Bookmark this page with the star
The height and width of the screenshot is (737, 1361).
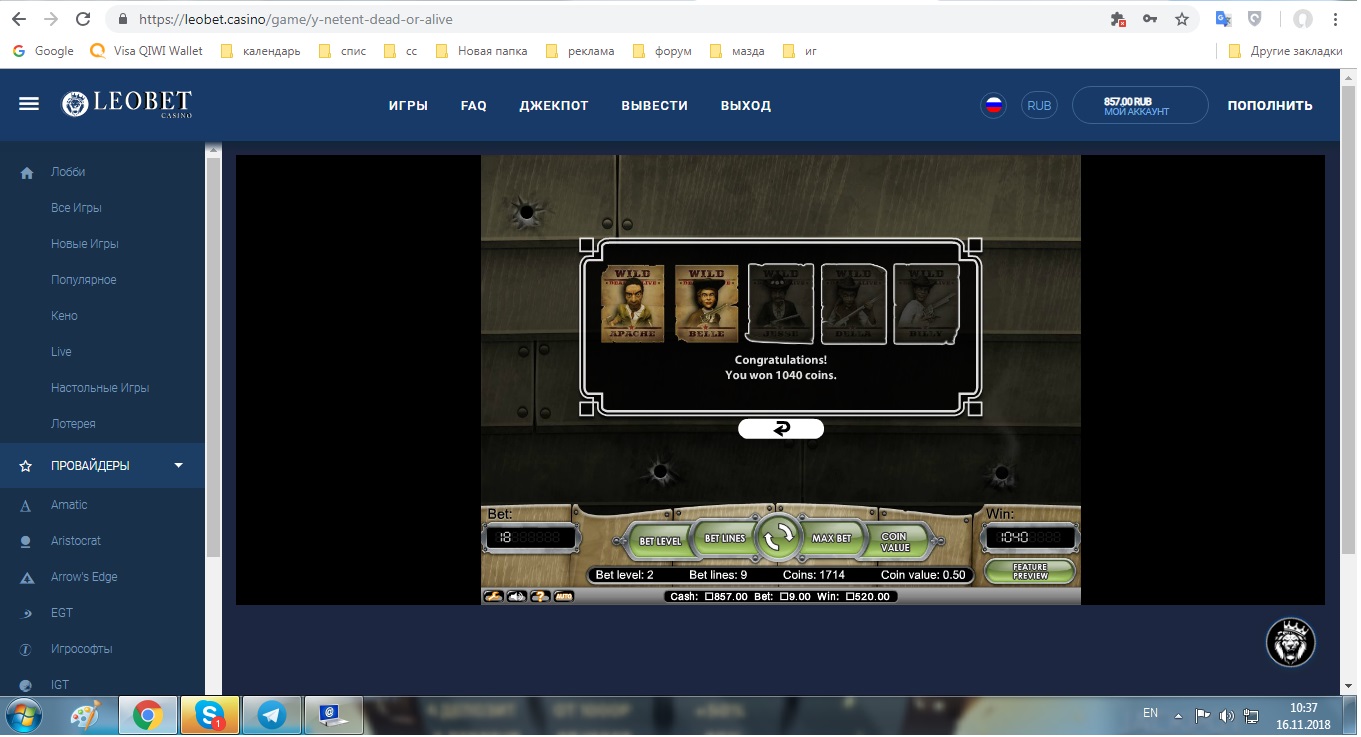pos(1182,19)
